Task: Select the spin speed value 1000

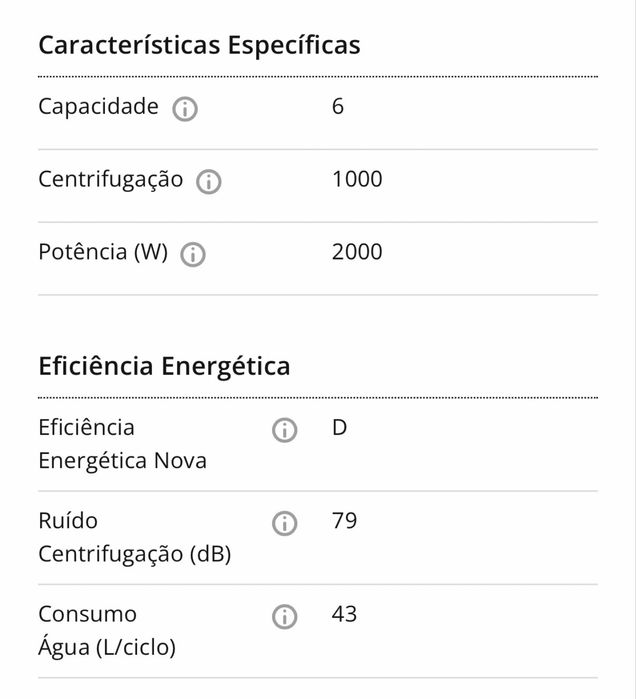Action: coord(357,180)
